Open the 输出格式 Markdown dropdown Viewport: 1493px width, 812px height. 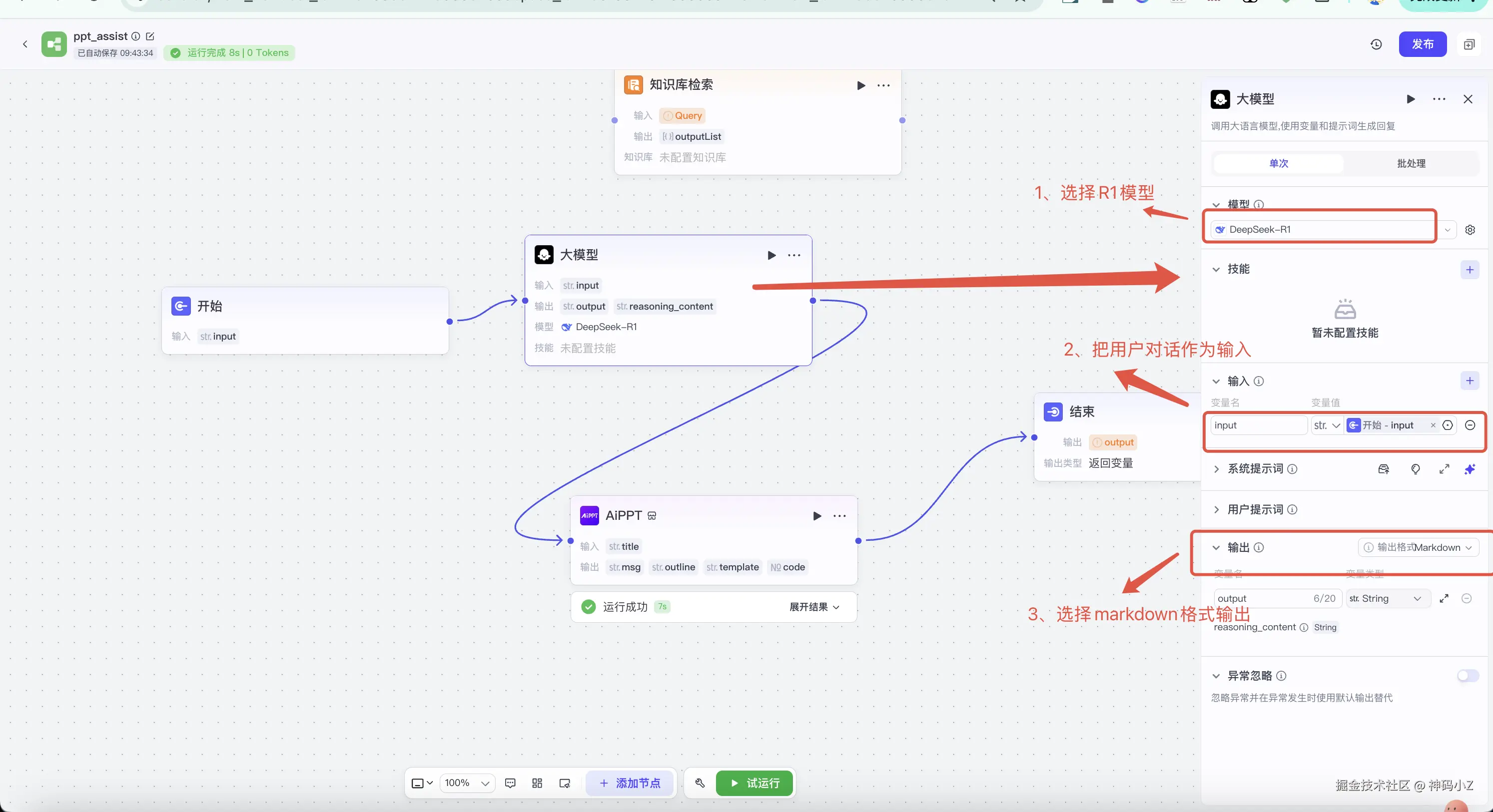[1418, 547]
